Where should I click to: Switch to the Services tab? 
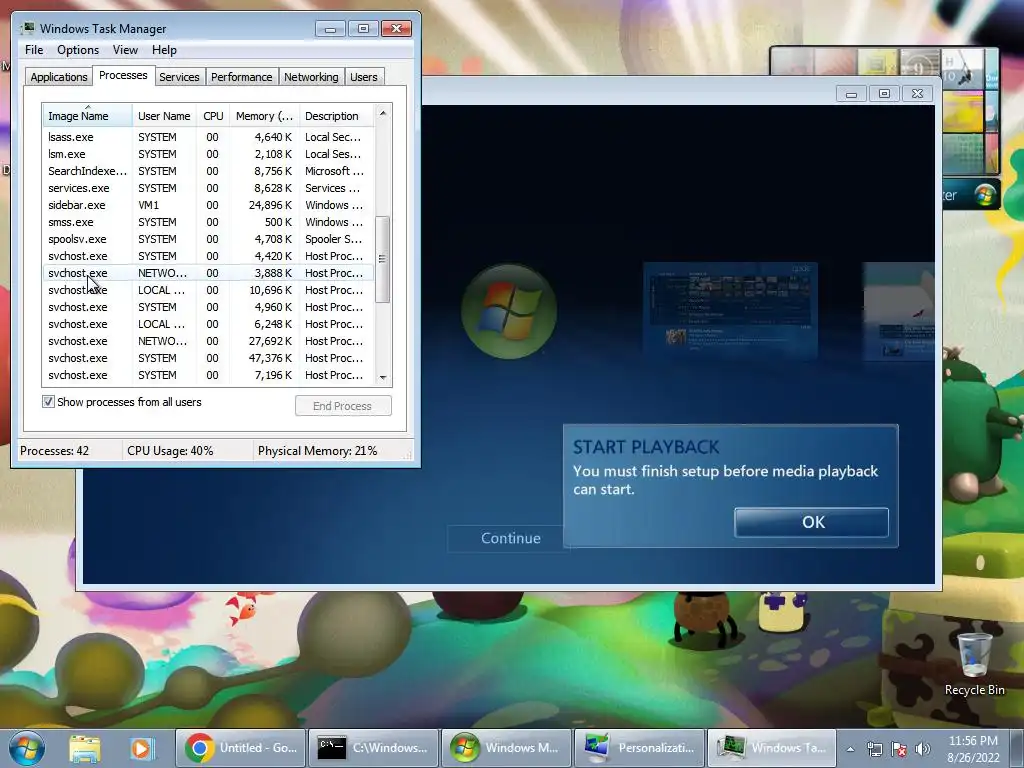179,77
